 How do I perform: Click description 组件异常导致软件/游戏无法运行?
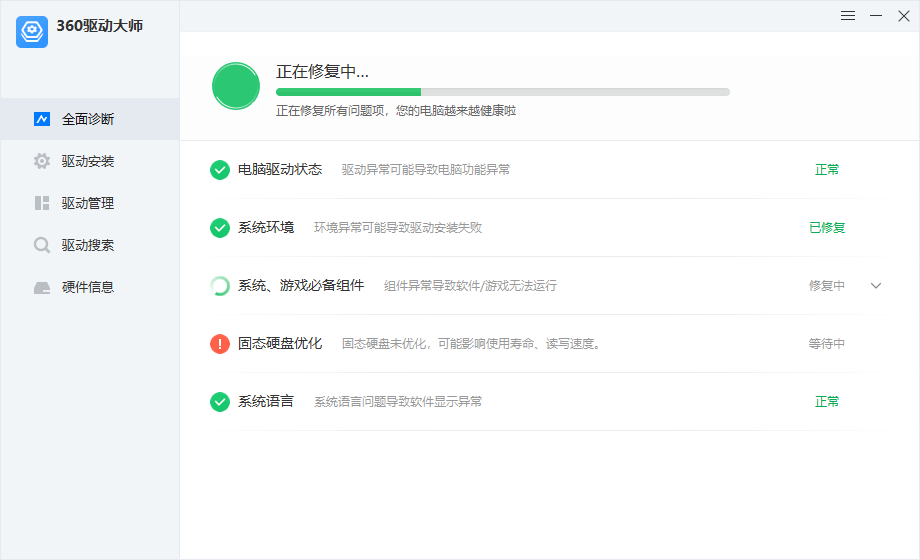(471, 286)
